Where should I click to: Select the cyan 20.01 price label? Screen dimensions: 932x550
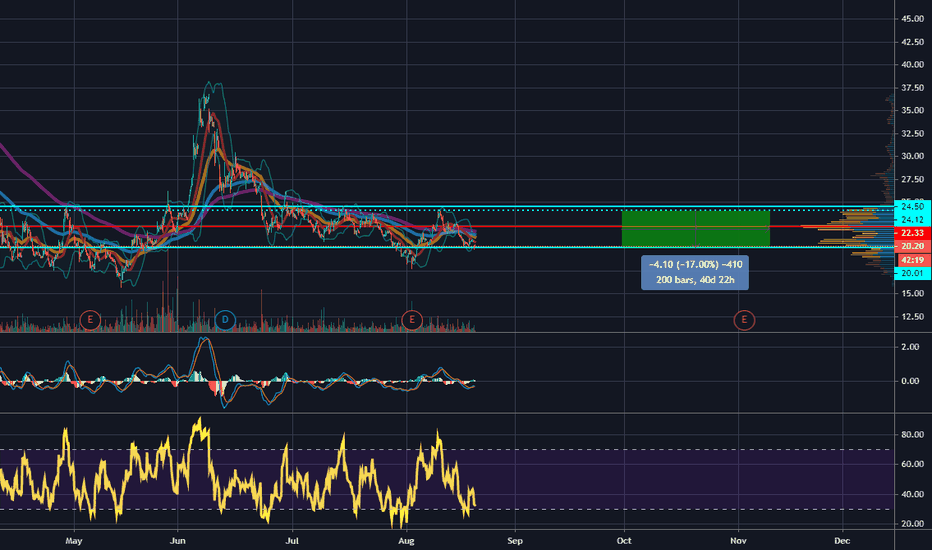tap(912, 273)
